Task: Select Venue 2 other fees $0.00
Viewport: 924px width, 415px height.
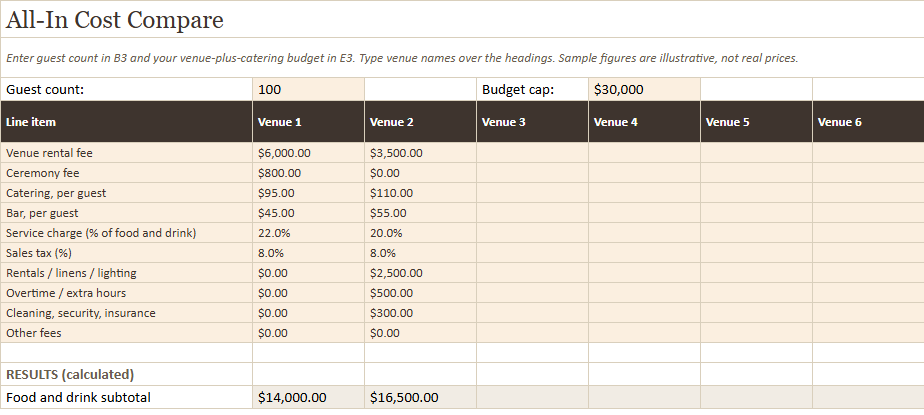Action: point(420,334)
